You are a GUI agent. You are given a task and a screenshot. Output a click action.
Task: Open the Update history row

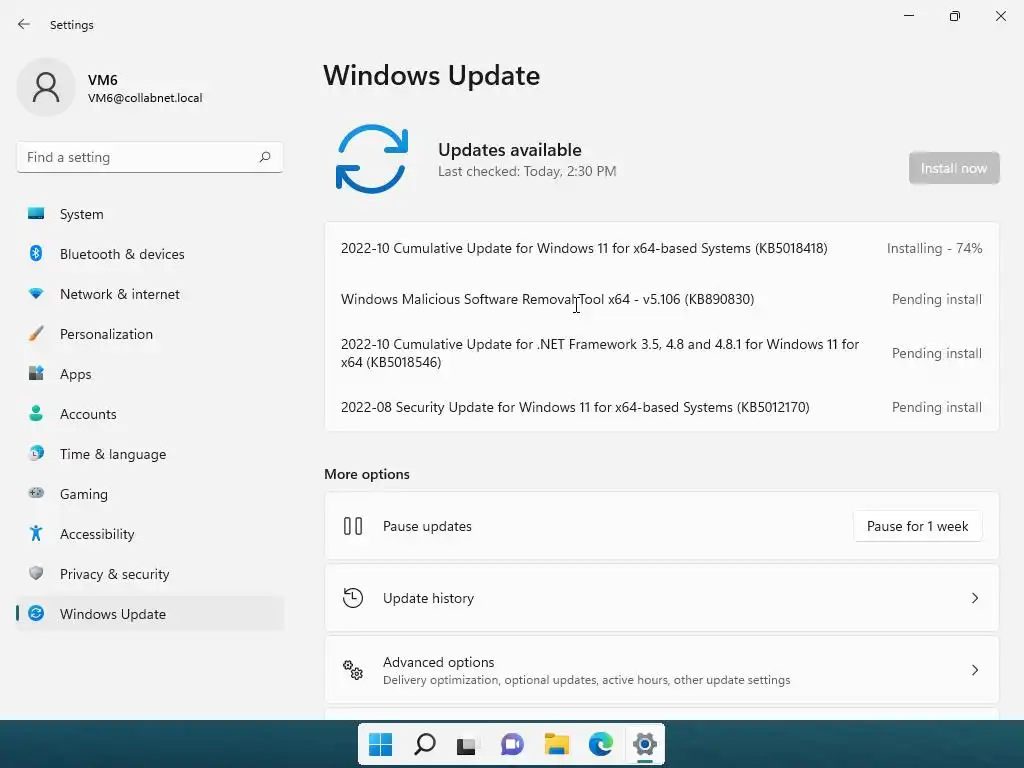point(662,598)
